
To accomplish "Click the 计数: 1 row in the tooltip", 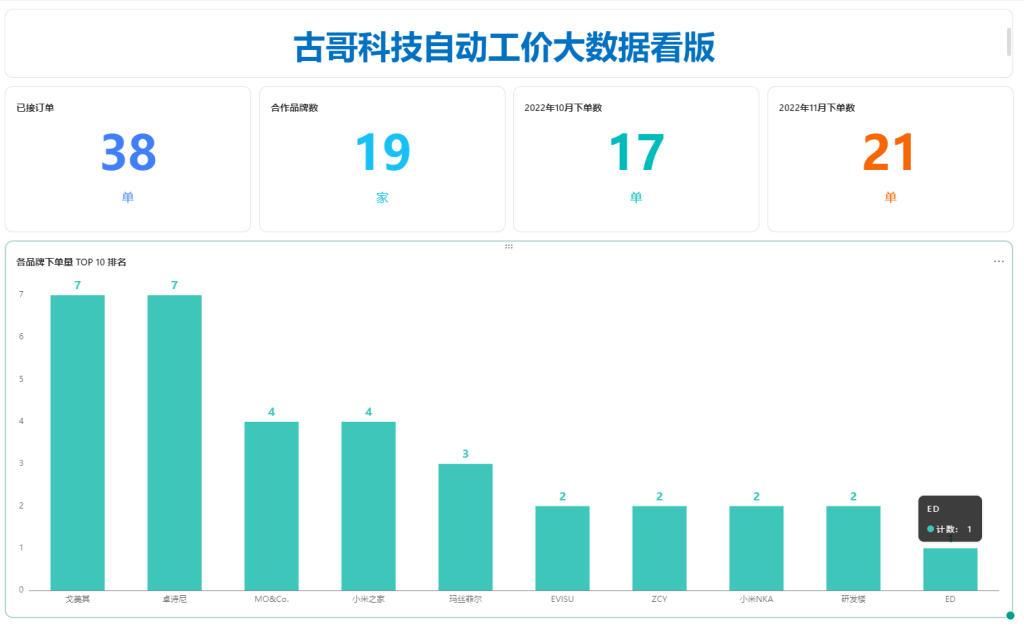I will point(950,529).
